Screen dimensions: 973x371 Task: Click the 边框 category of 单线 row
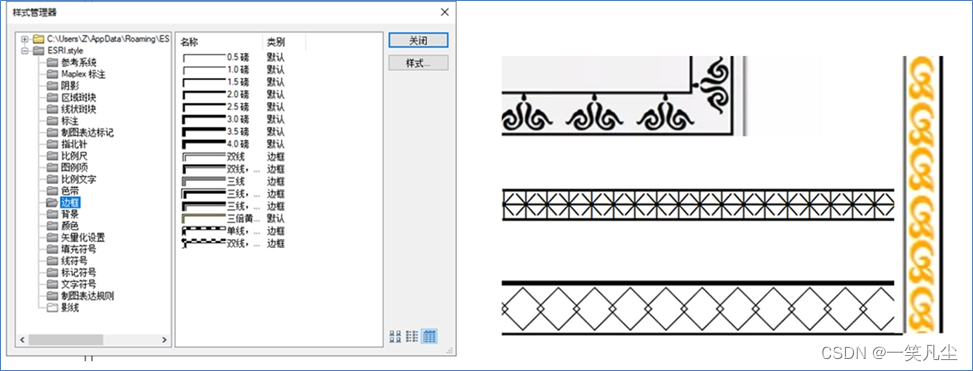point(276,231)
